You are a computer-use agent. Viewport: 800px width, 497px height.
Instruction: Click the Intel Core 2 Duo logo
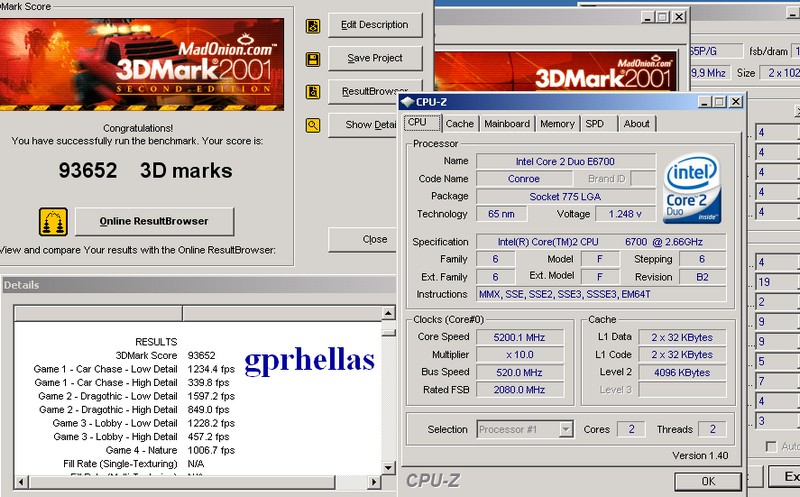692,189
